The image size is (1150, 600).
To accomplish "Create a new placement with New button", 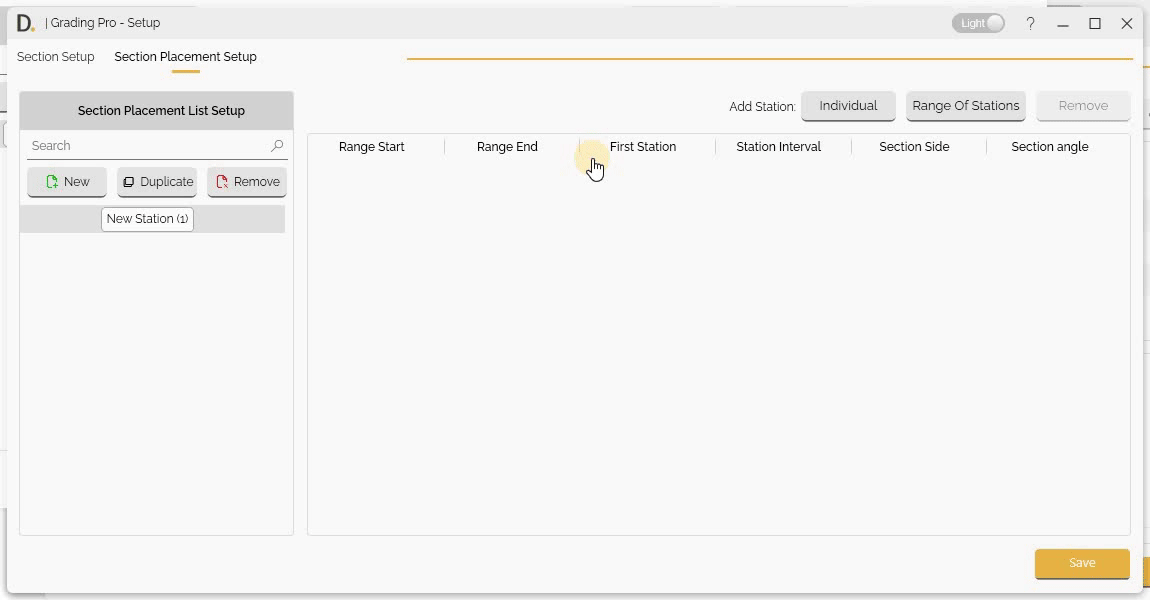I will 67,182.
